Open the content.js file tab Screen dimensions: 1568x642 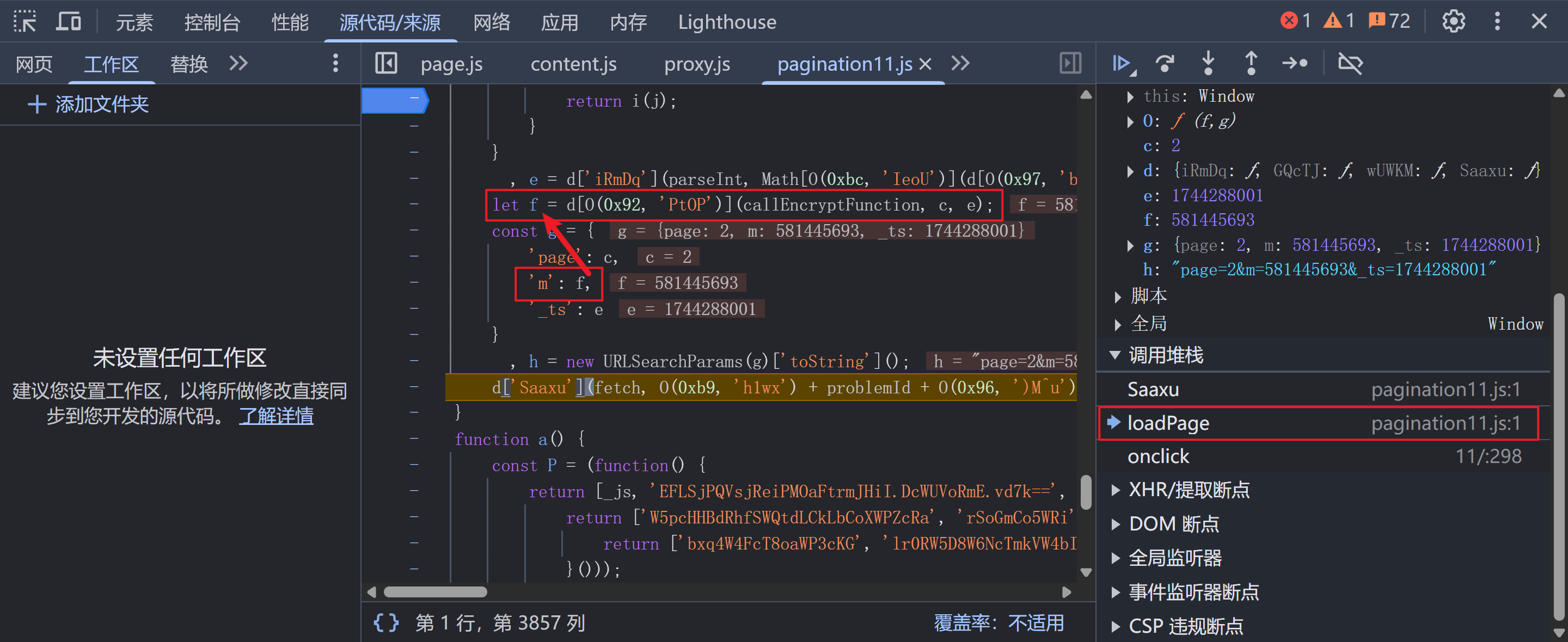[573, 64]
